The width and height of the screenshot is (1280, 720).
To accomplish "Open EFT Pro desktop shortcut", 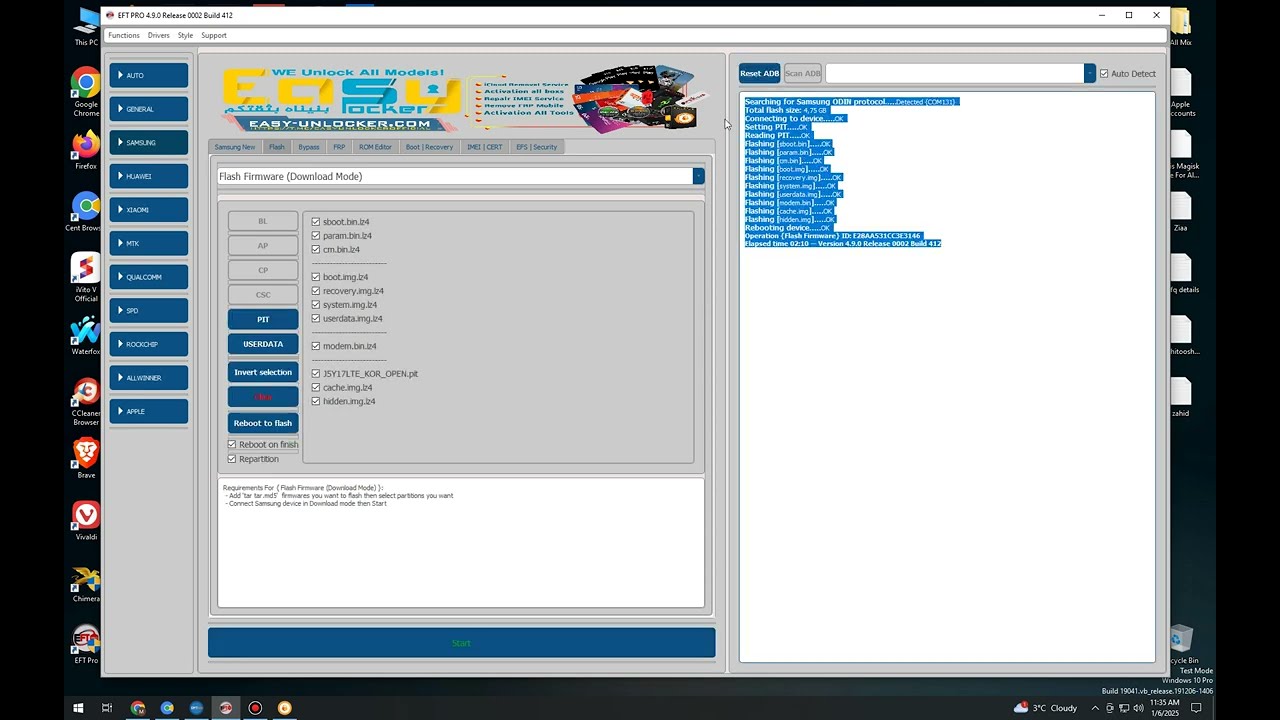I will 86,644.
